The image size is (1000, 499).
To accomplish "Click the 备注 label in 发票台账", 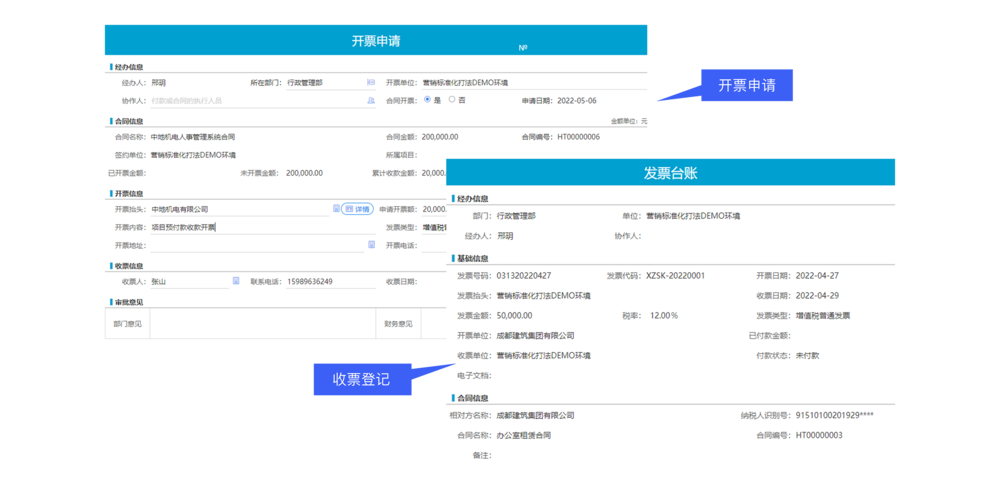I will (x=482, y=456).
